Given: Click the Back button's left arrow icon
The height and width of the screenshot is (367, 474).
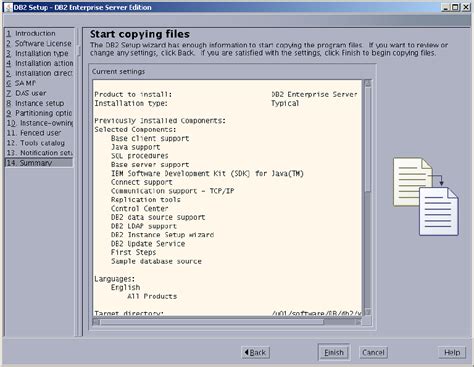Looking at the screenshot, I should click(x=246, y=352).
